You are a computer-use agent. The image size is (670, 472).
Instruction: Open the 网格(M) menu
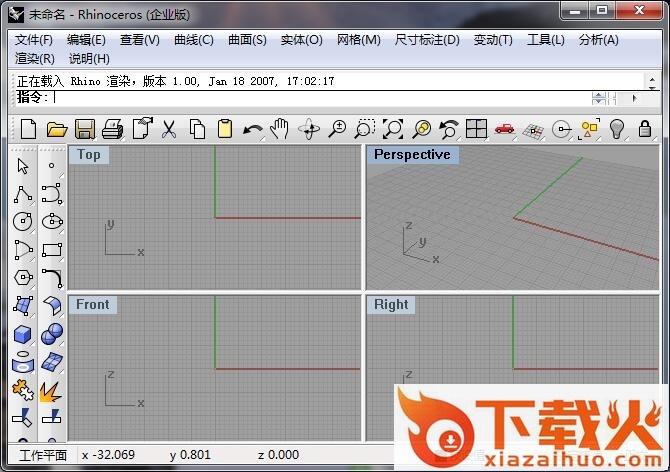(359, 40)
